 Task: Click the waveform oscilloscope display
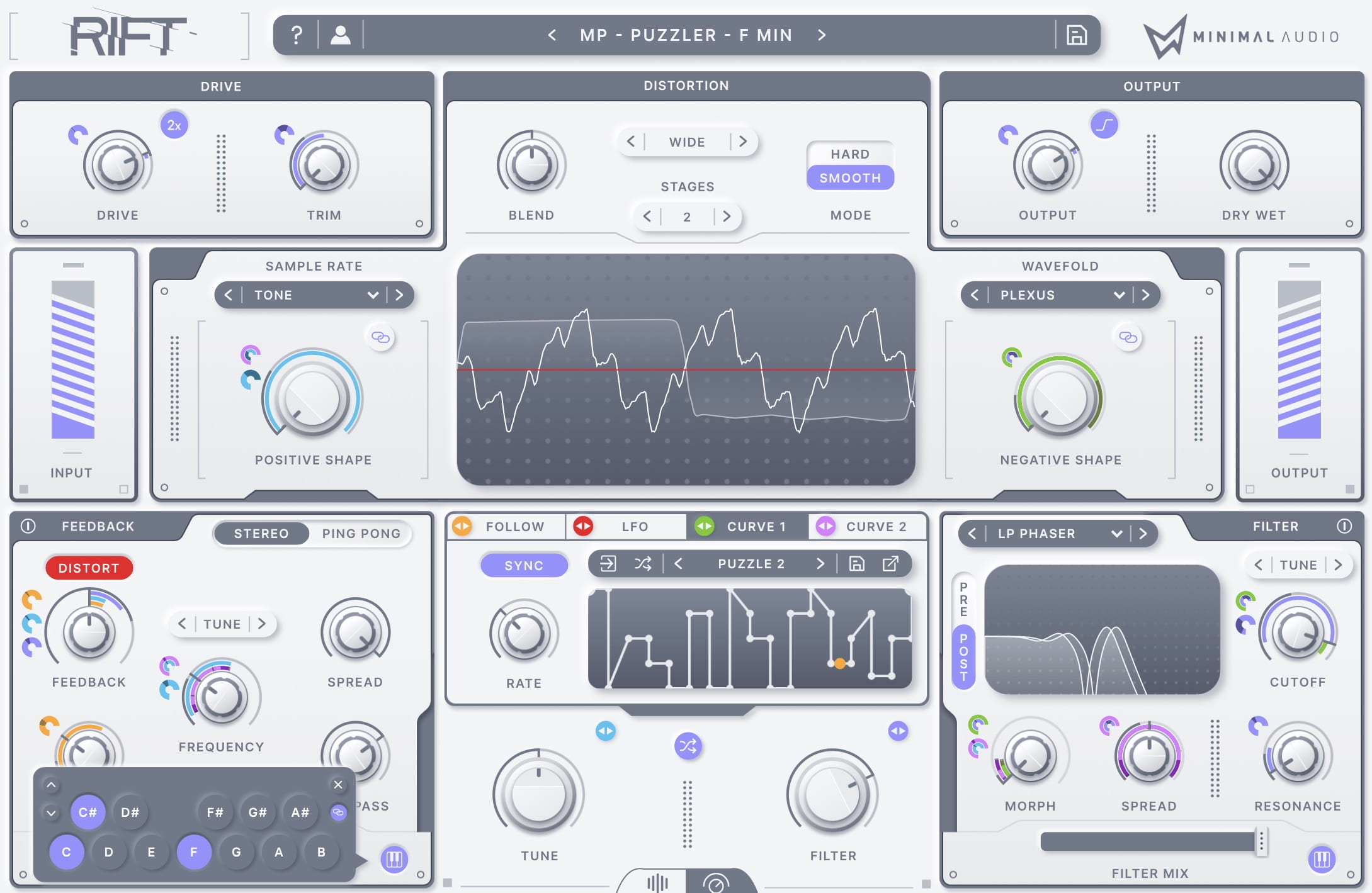click(686, 369)
